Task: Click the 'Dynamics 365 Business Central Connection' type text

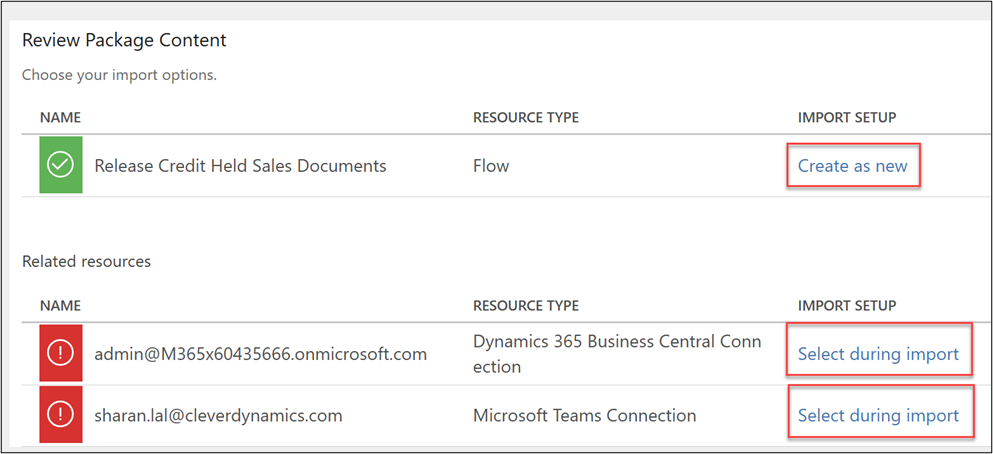Action: coord(616,354)
